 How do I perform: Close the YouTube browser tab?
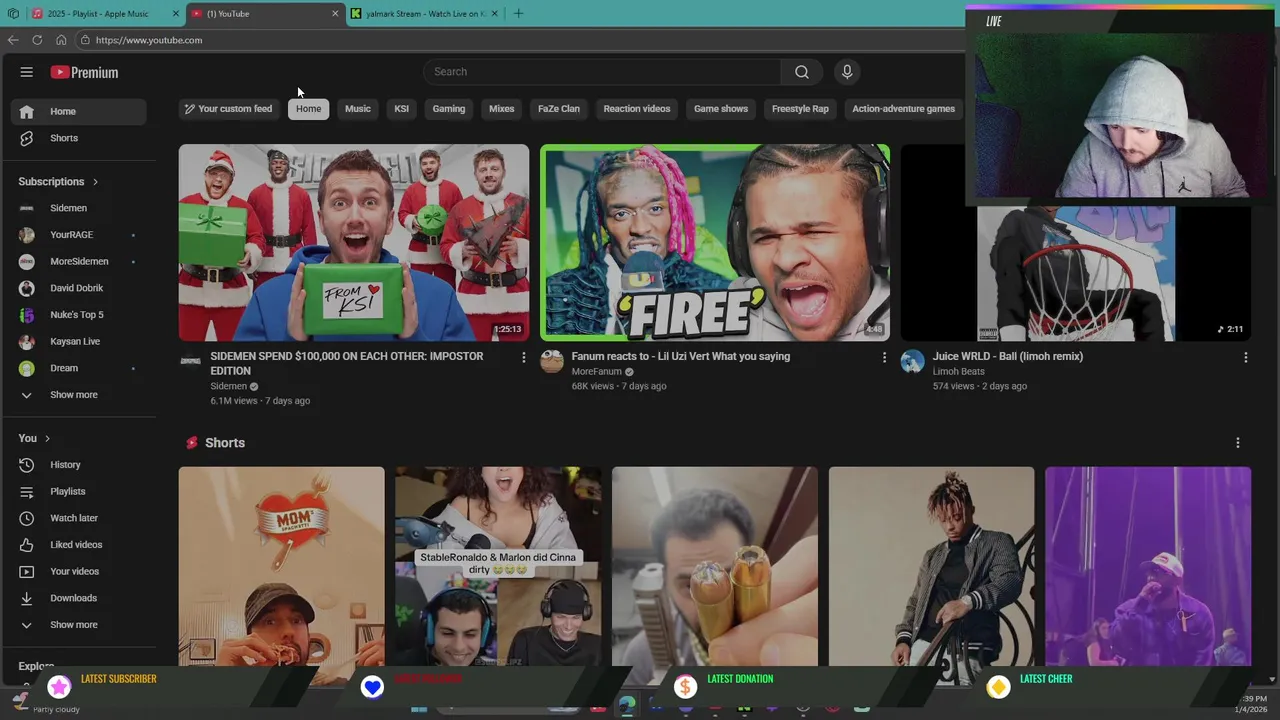tap(335, 14)
